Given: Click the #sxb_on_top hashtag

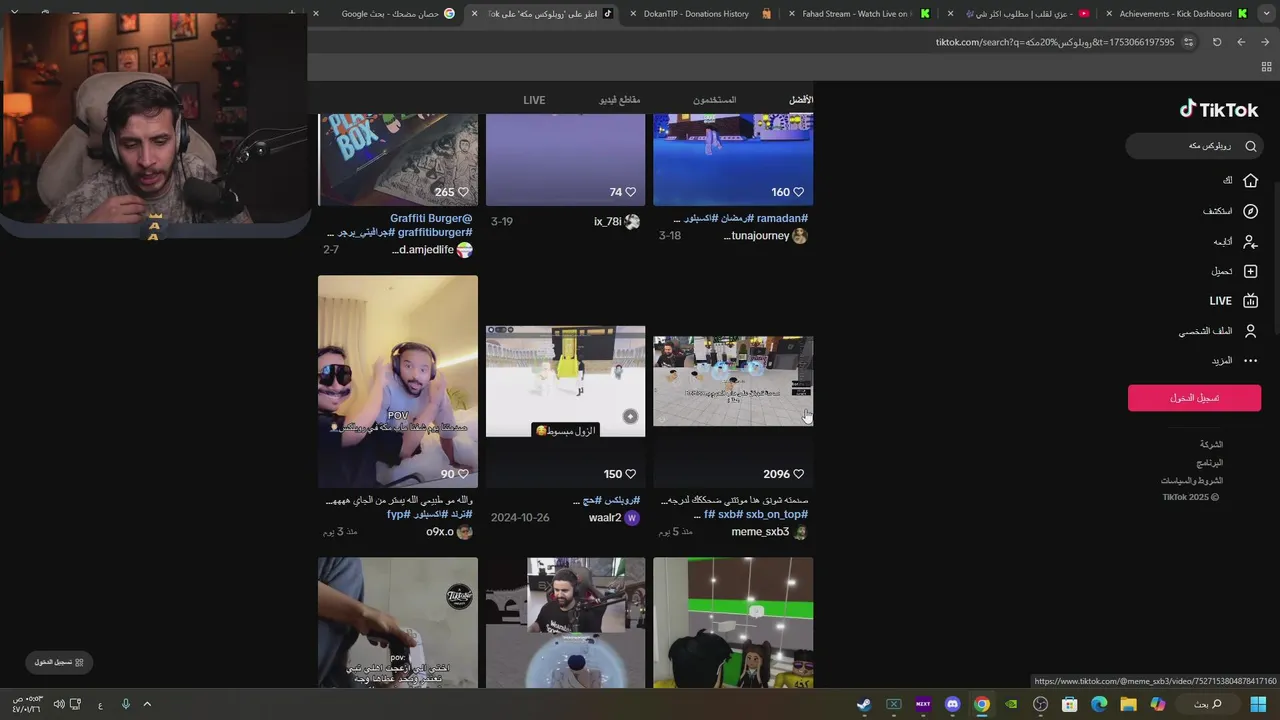Looking at the screenshot, I should pos(777,515).
